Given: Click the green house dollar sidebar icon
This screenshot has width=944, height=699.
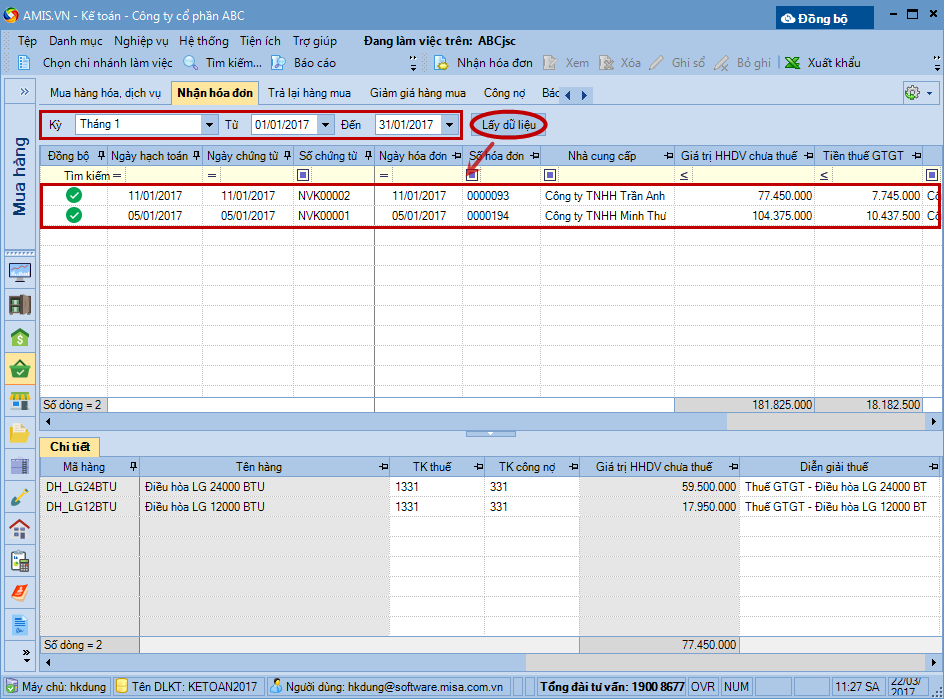Looking at the screenshot, I should tap(20, 338).
